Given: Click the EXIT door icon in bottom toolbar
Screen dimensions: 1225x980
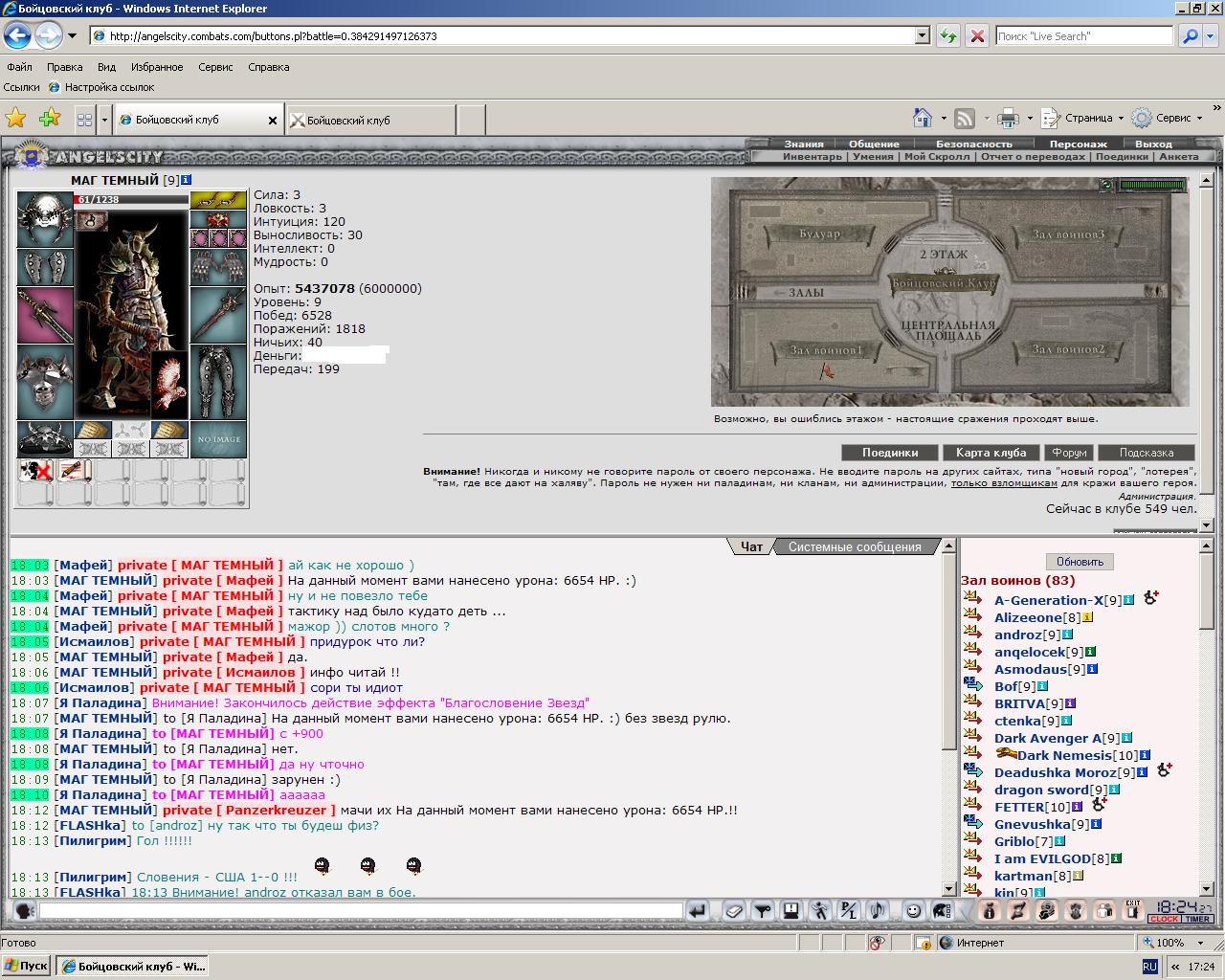Looking at the screenshot, I should pos(1133,910).
